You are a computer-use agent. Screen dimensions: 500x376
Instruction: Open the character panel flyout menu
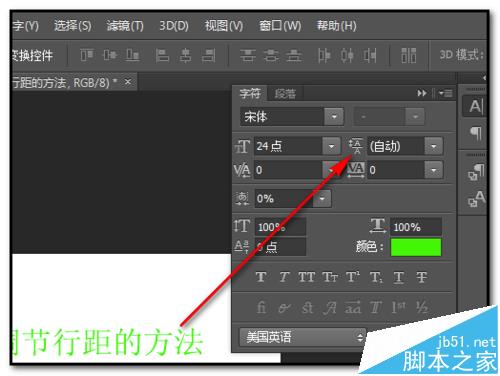(446, 93)
